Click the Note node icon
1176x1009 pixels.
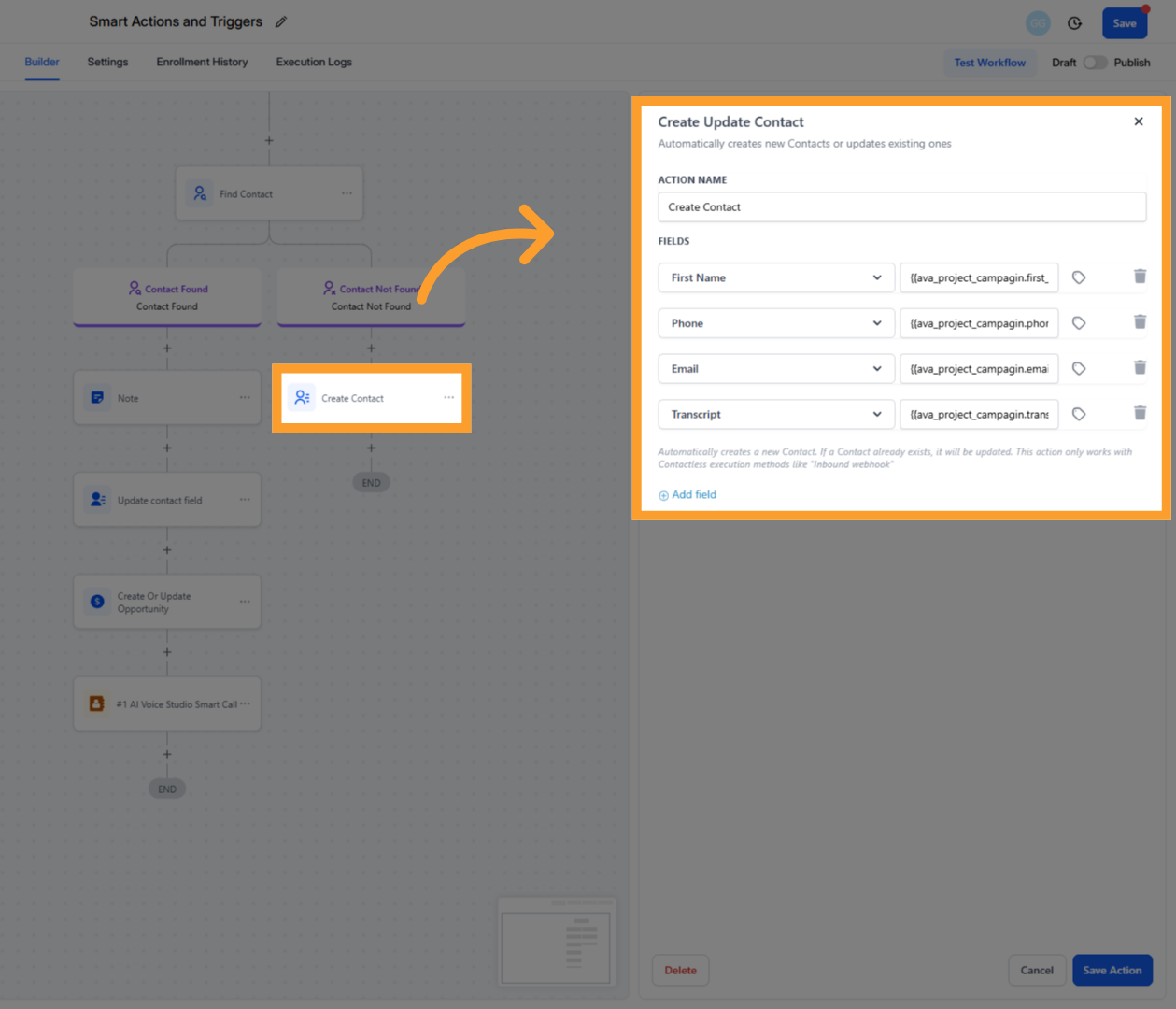[x=98, y=397]
